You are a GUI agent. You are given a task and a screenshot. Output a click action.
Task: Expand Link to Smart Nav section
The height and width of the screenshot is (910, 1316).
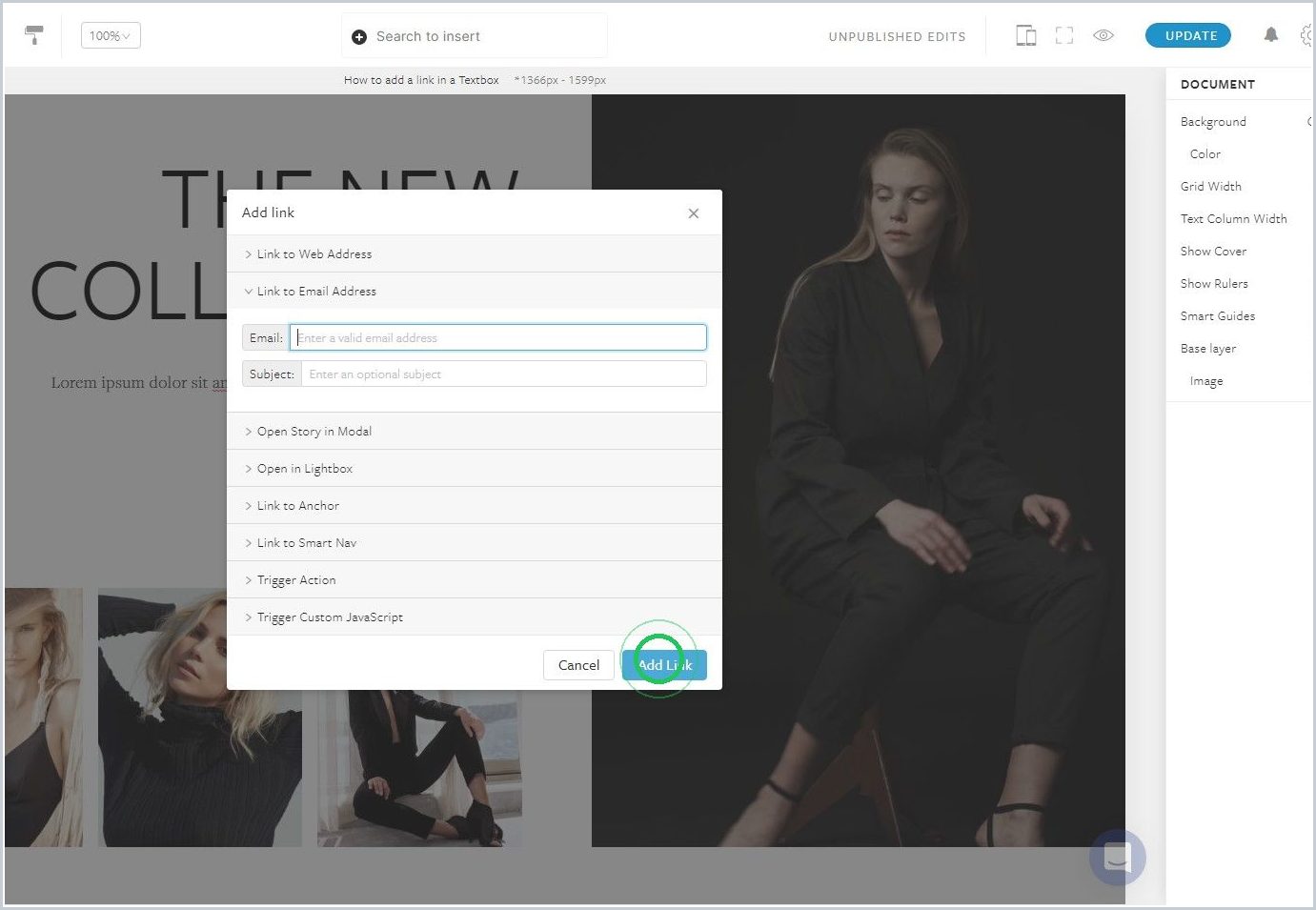[x=474, y=543]
